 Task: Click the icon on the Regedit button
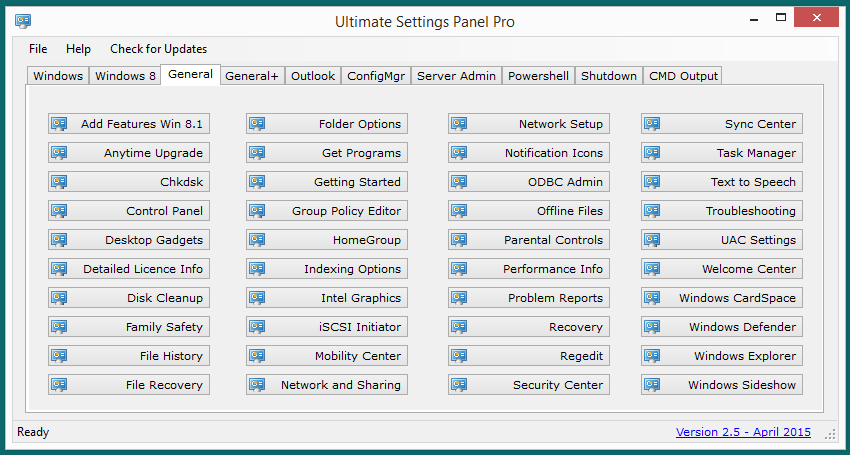(x=459, y=356)
